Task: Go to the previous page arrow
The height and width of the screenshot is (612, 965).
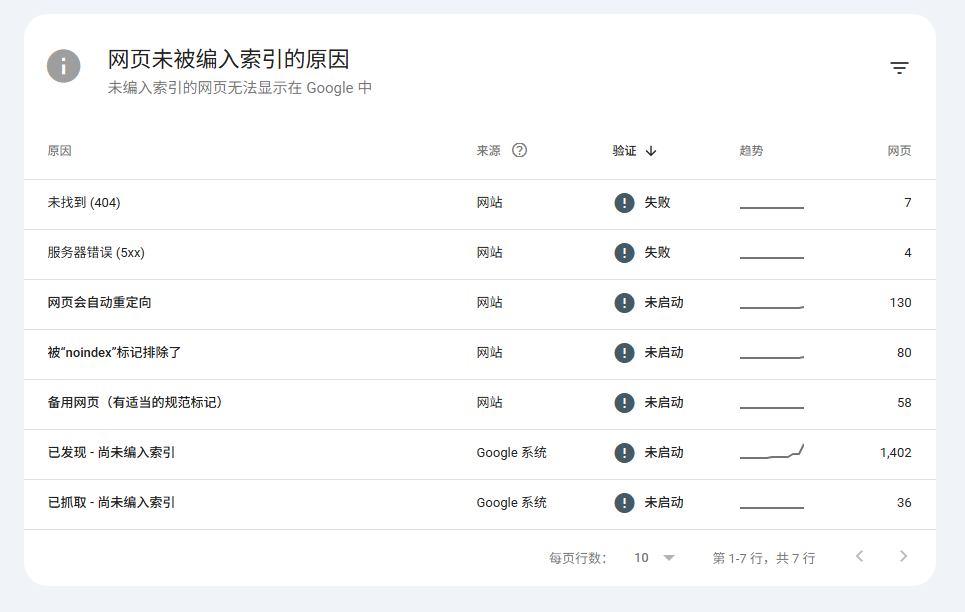Action: point(860,557)
